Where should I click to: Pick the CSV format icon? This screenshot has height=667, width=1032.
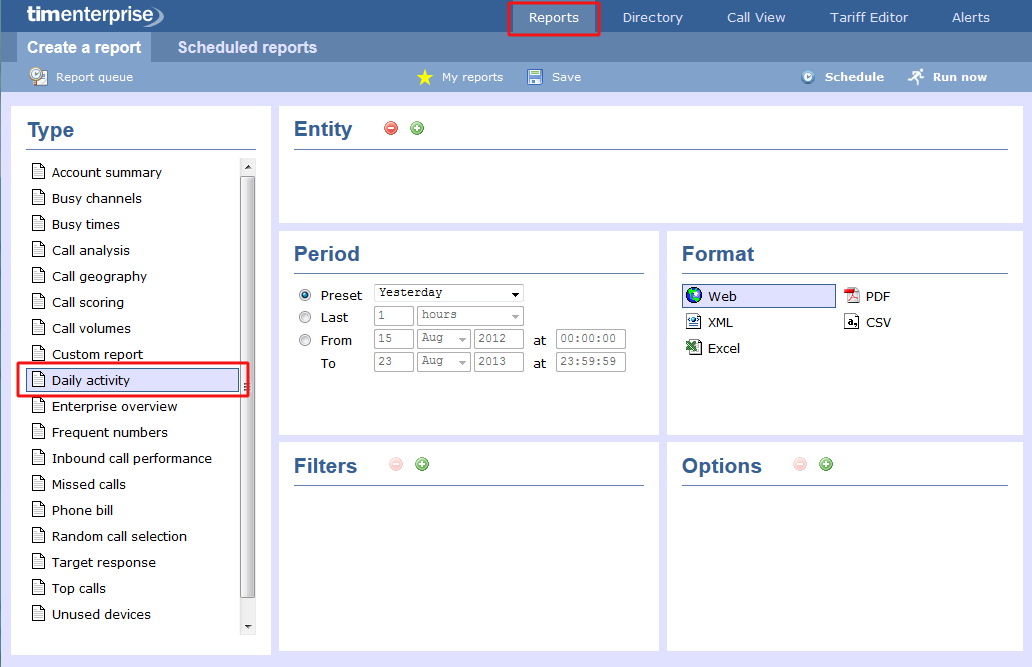pyautogui.click(x=852, y=322)
